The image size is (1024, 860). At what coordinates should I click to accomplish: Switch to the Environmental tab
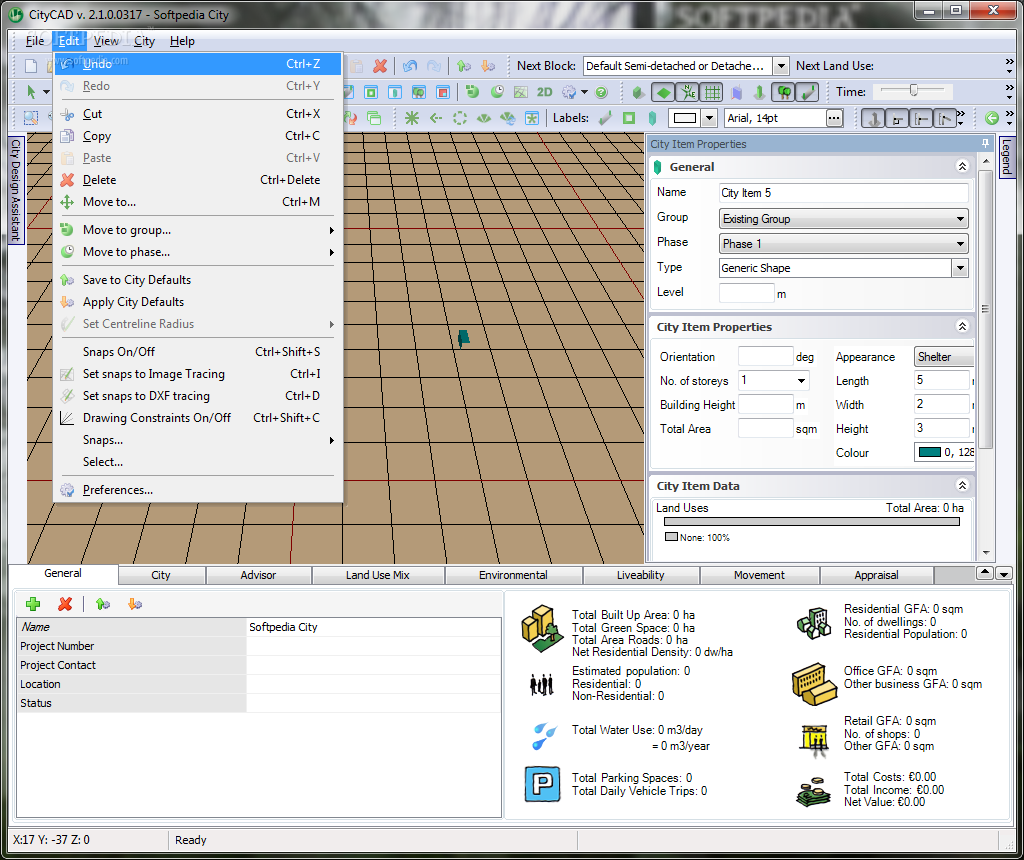[x=513, y=575]
